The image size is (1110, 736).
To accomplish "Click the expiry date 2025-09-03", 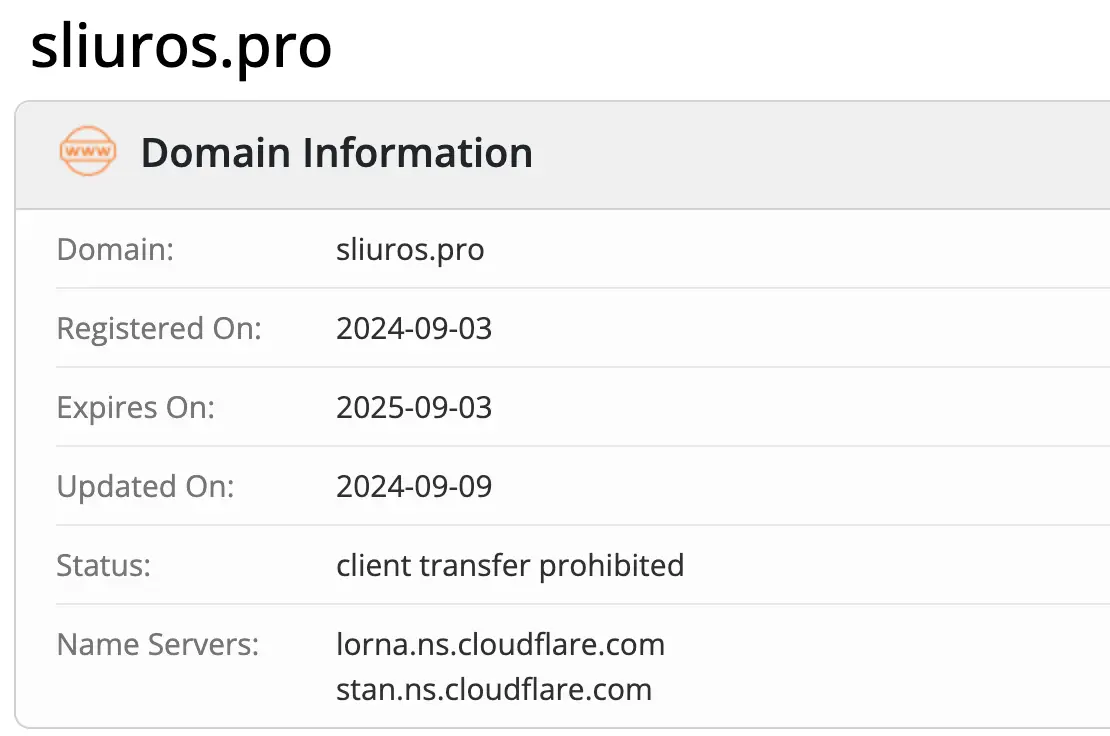I will pos(414,407).
